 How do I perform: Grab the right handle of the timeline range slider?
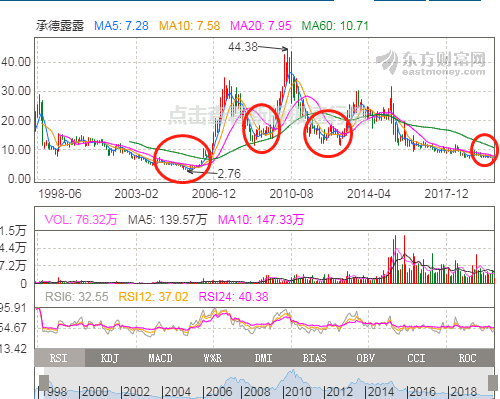[x=493, y=383]
